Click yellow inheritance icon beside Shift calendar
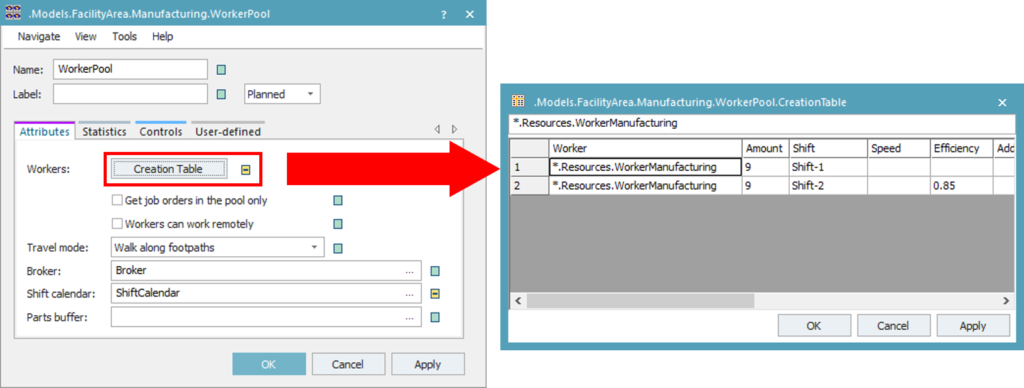1024x388 pixels. (x=436, y=294)
